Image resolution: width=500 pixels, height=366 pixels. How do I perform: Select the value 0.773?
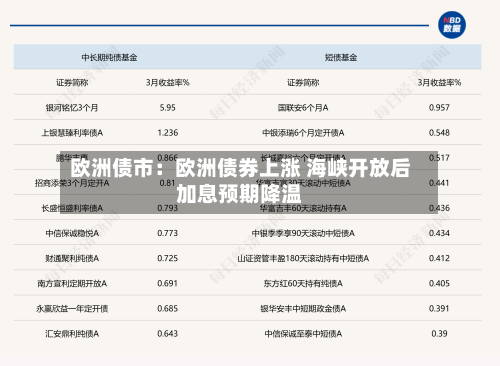click(168, 233)
